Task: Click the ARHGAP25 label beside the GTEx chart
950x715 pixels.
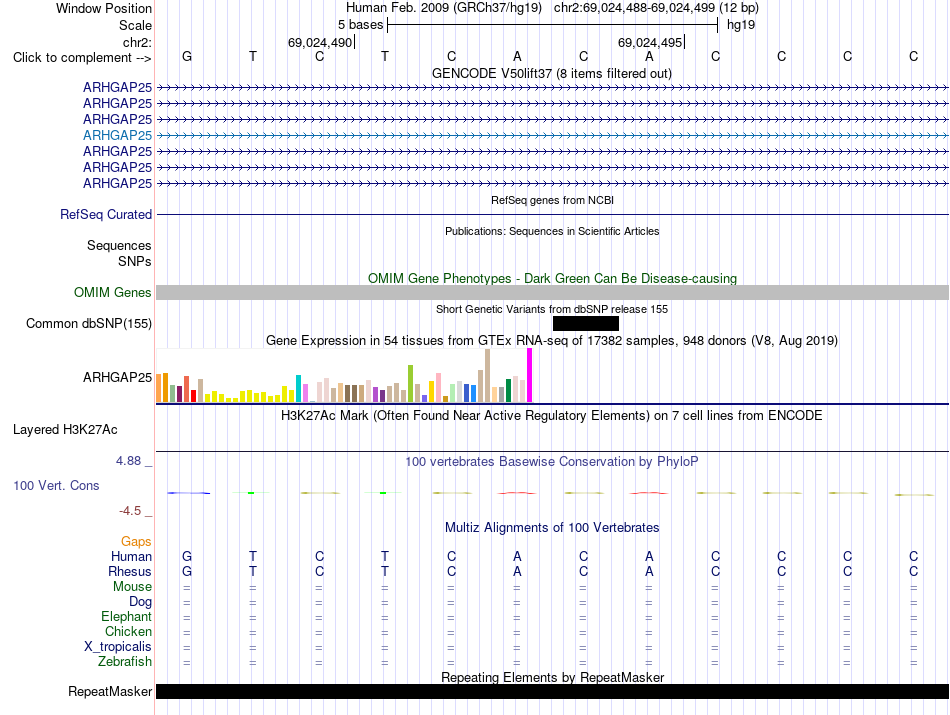Action: (117, 377)
